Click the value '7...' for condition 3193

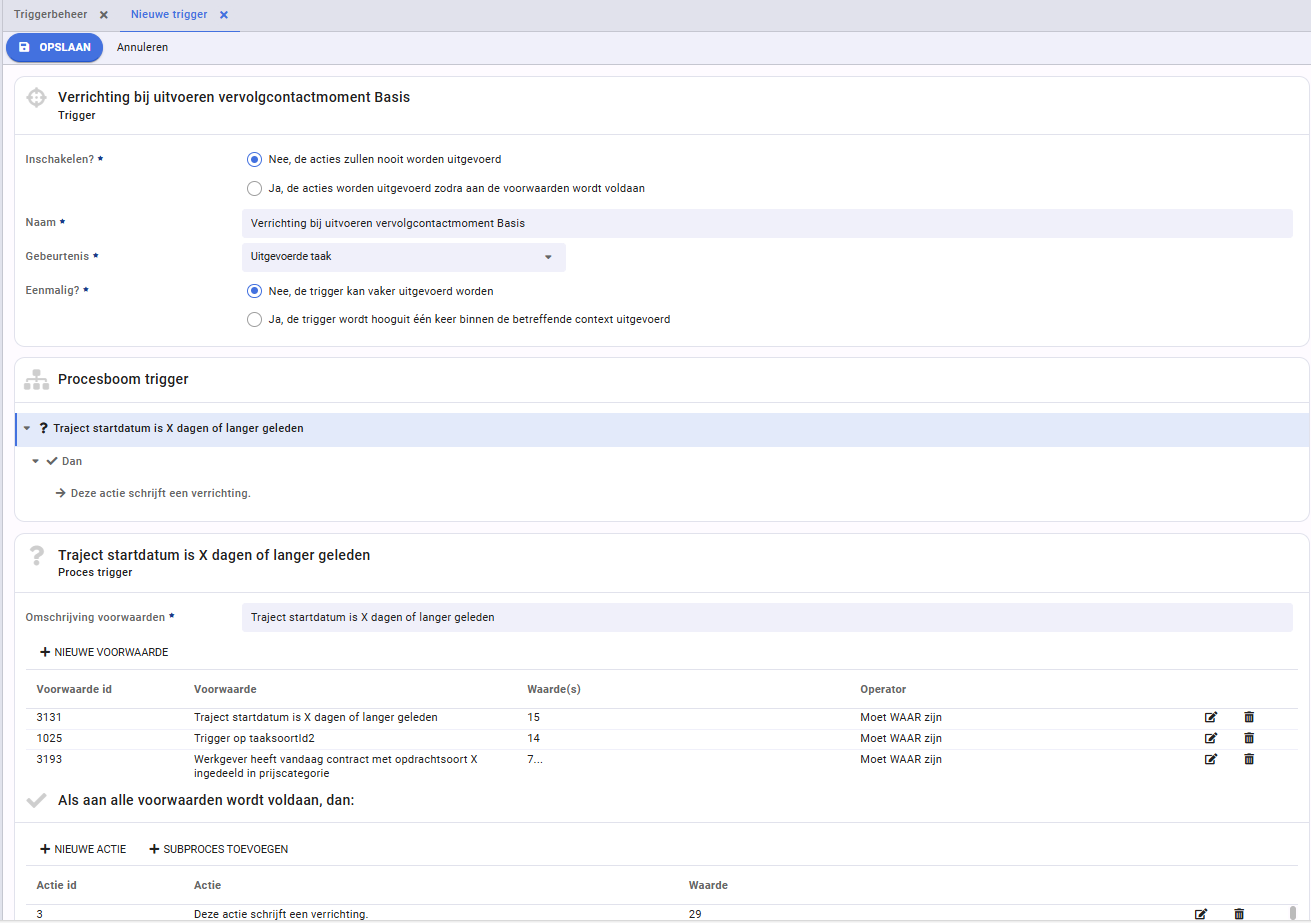535,759
